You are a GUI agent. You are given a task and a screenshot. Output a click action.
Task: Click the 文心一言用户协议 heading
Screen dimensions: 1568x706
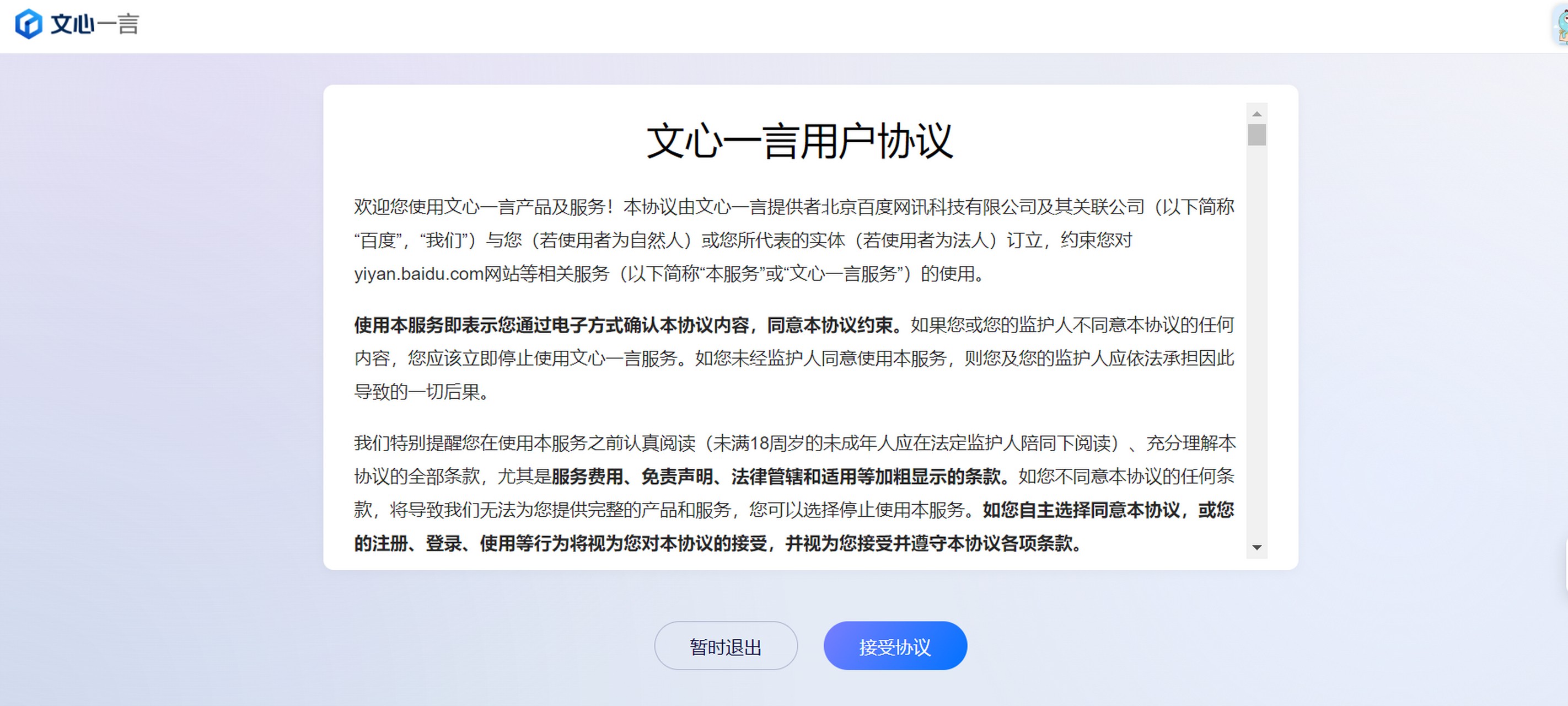(x=799, y=141)
